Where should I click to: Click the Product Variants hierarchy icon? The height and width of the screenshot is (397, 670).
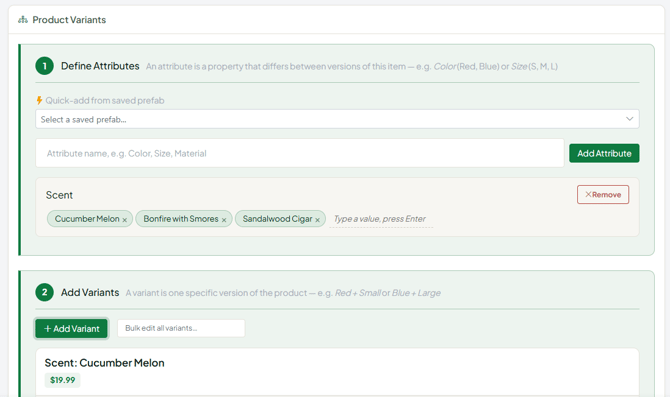23,20
